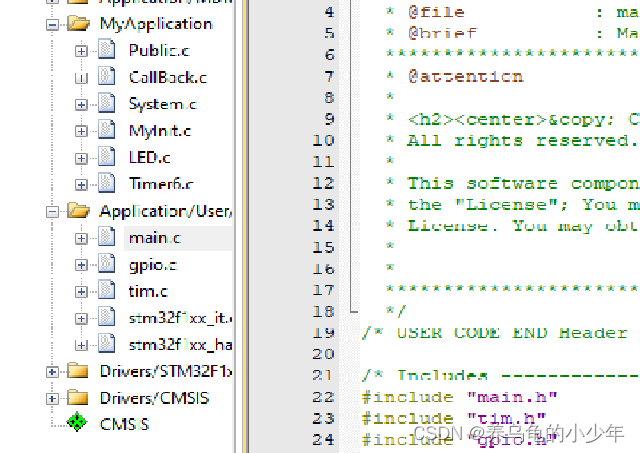This screenshot has height=453, width=640.
Task: Click line number 10 in the gutter
Action: 323,140
